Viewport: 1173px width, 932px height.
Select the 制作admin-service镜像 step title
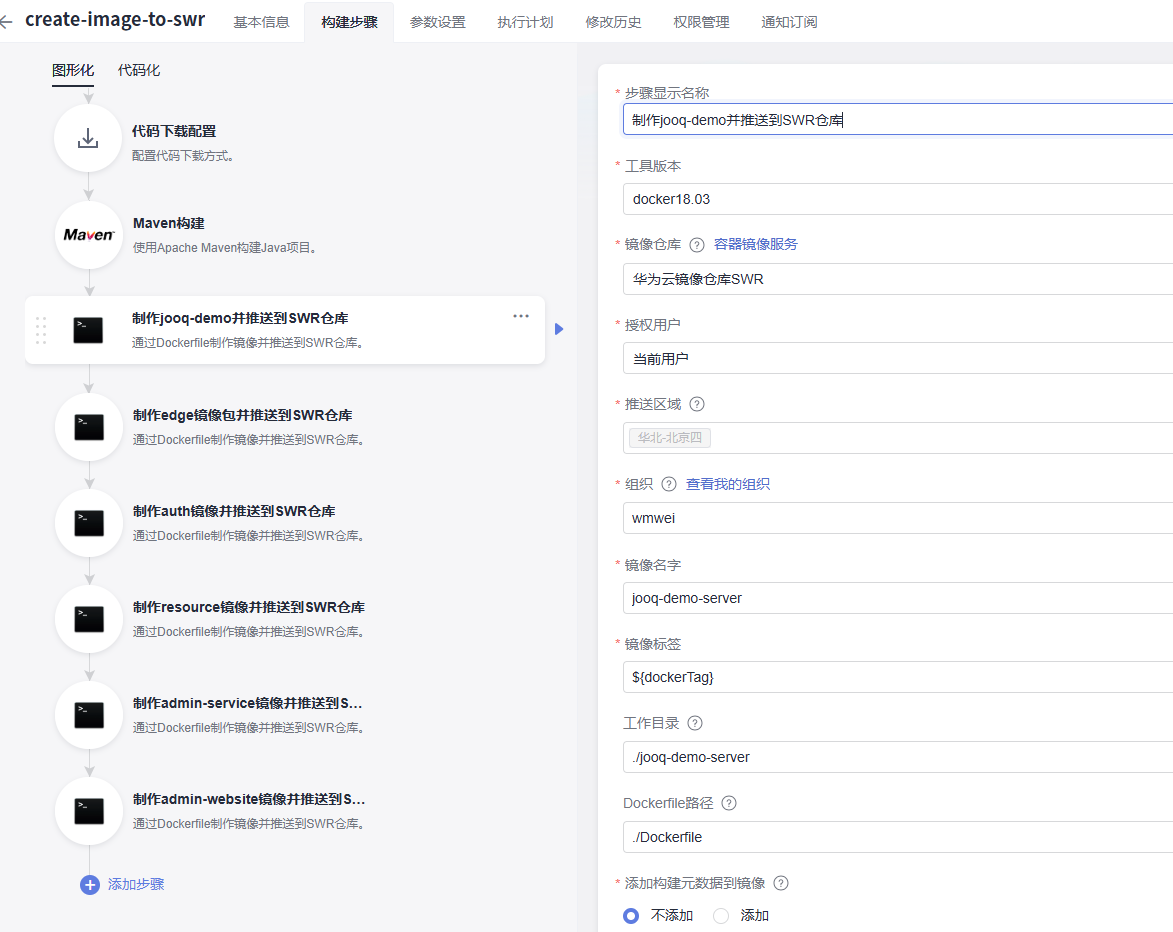(248, 703)
